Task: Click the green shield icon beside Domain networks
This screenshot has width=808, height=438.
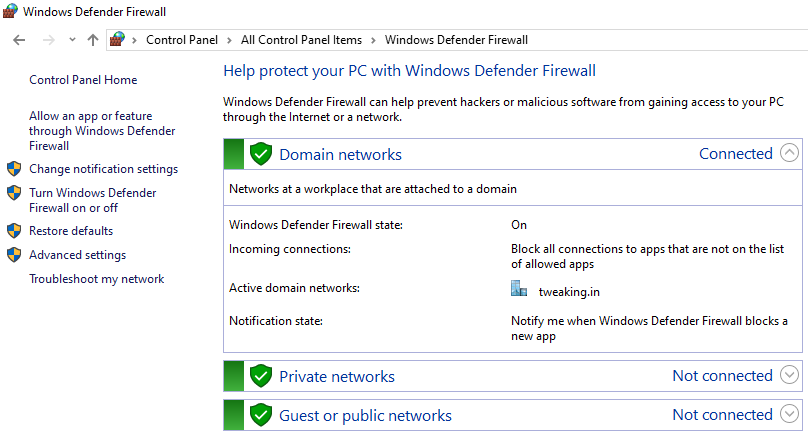Action: [261, 154]
